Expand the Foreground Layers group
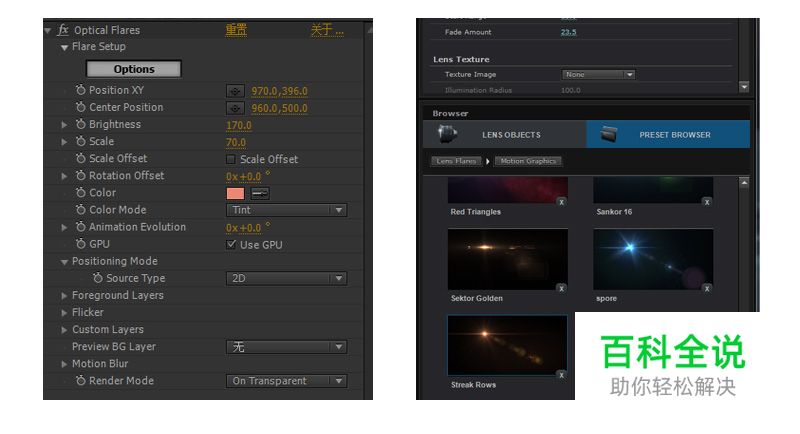The width and height of the screenshot is (800, 434). pyautogui.click(x=65, y=296)
